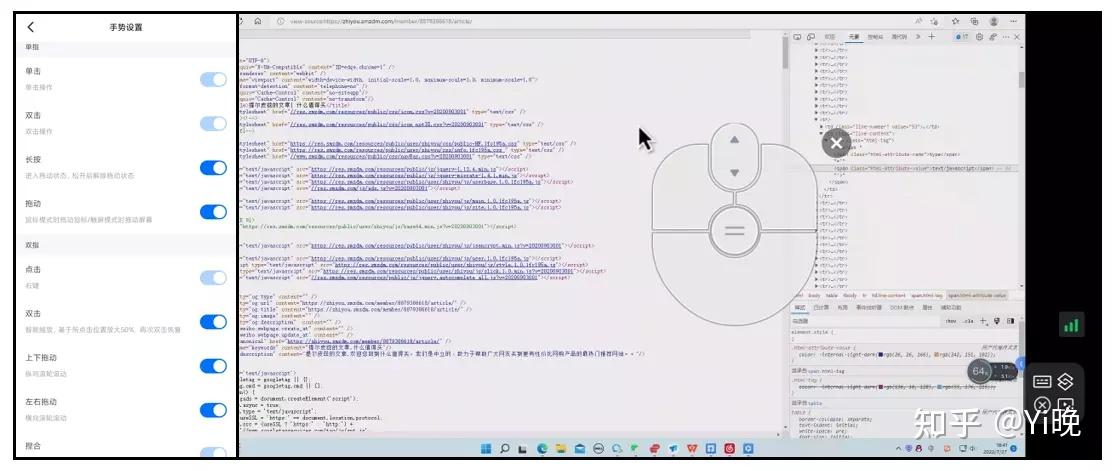Open the 事件侦听器 event listeners tab

point(869,308)
